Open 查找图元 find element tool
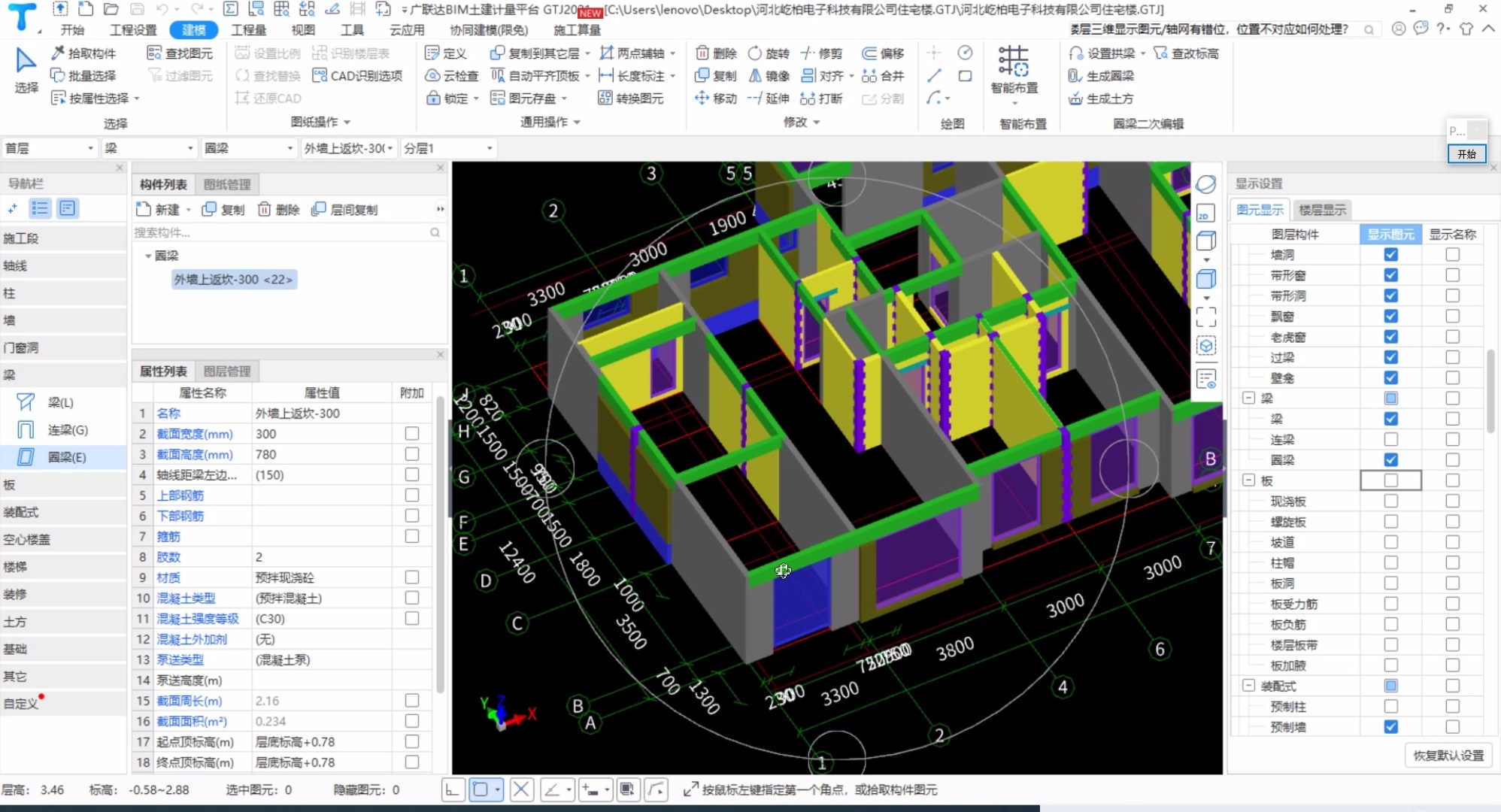The width and height of the screenshot is (1501, 812). coord(180,53)
